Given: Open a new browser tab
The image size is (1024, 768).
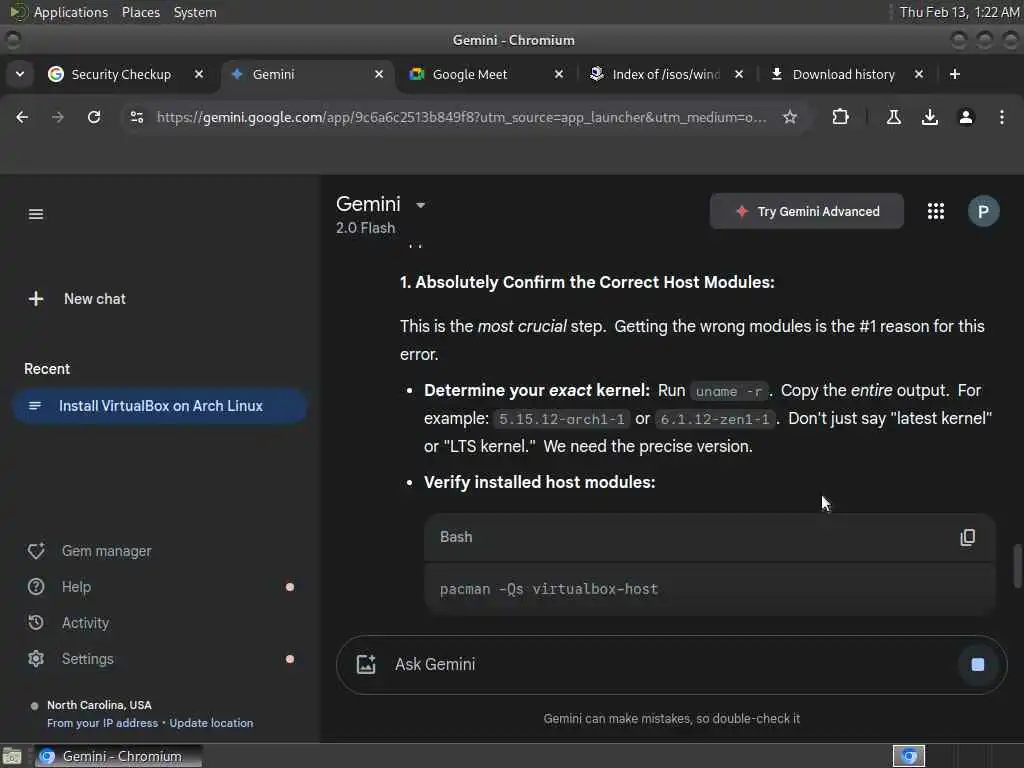Looking at the screenshot, I should point(954,74).
